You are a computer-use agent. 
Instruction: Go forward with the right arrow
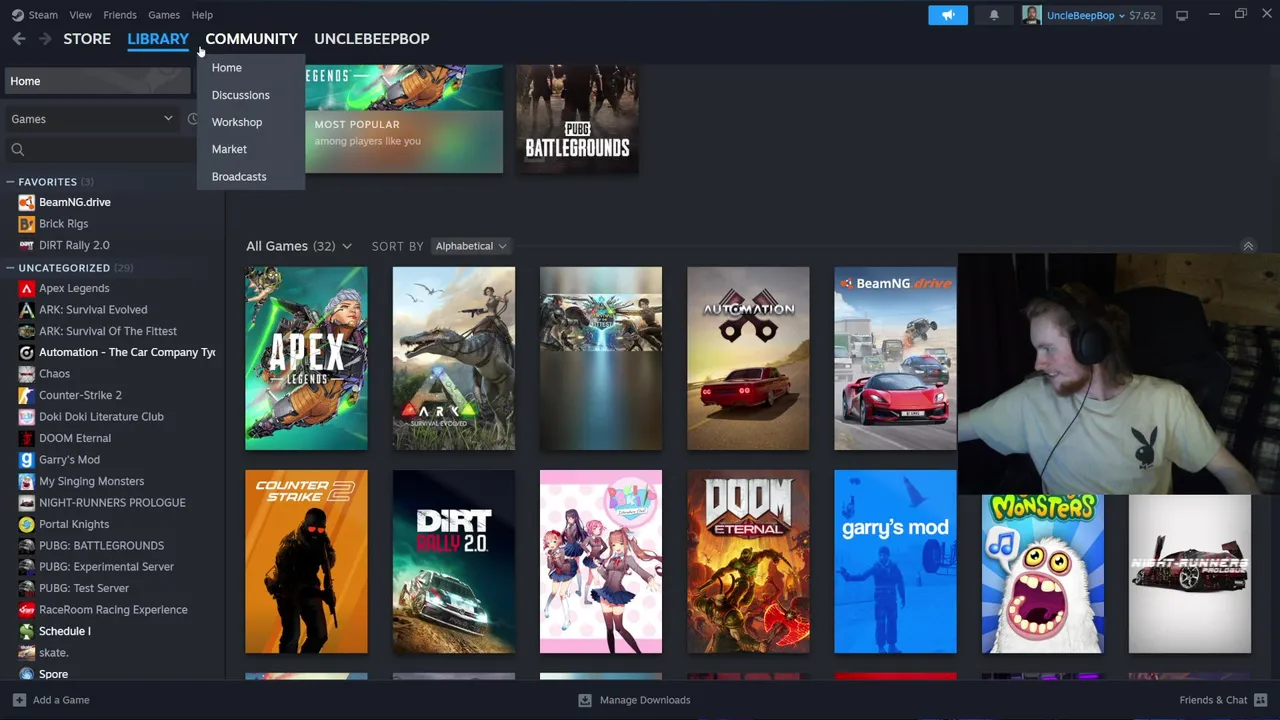point(45,38)
